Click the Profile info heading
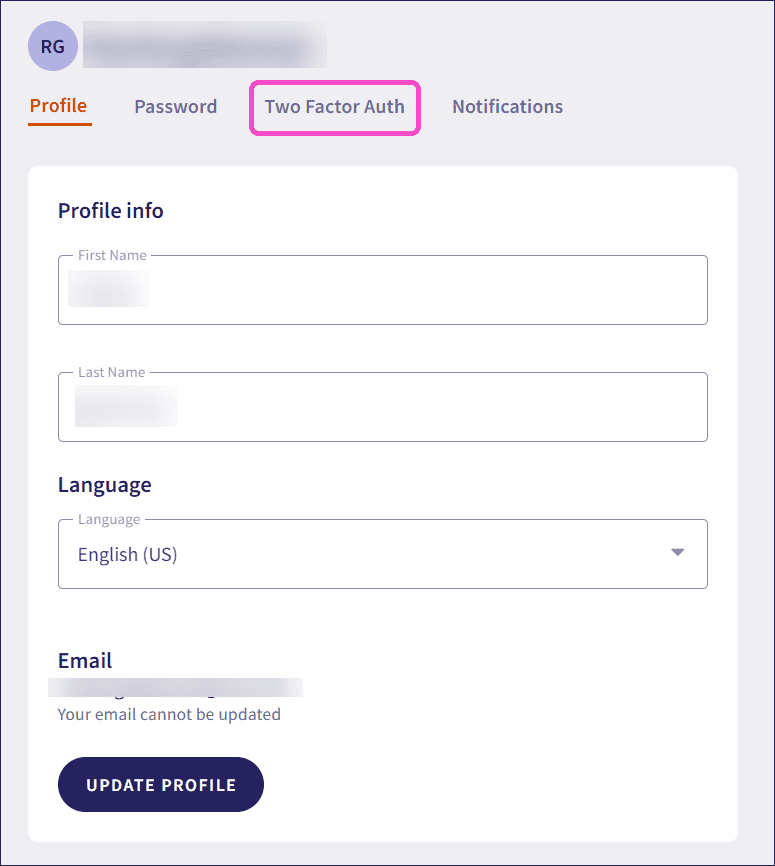 (x=110, y=210)
